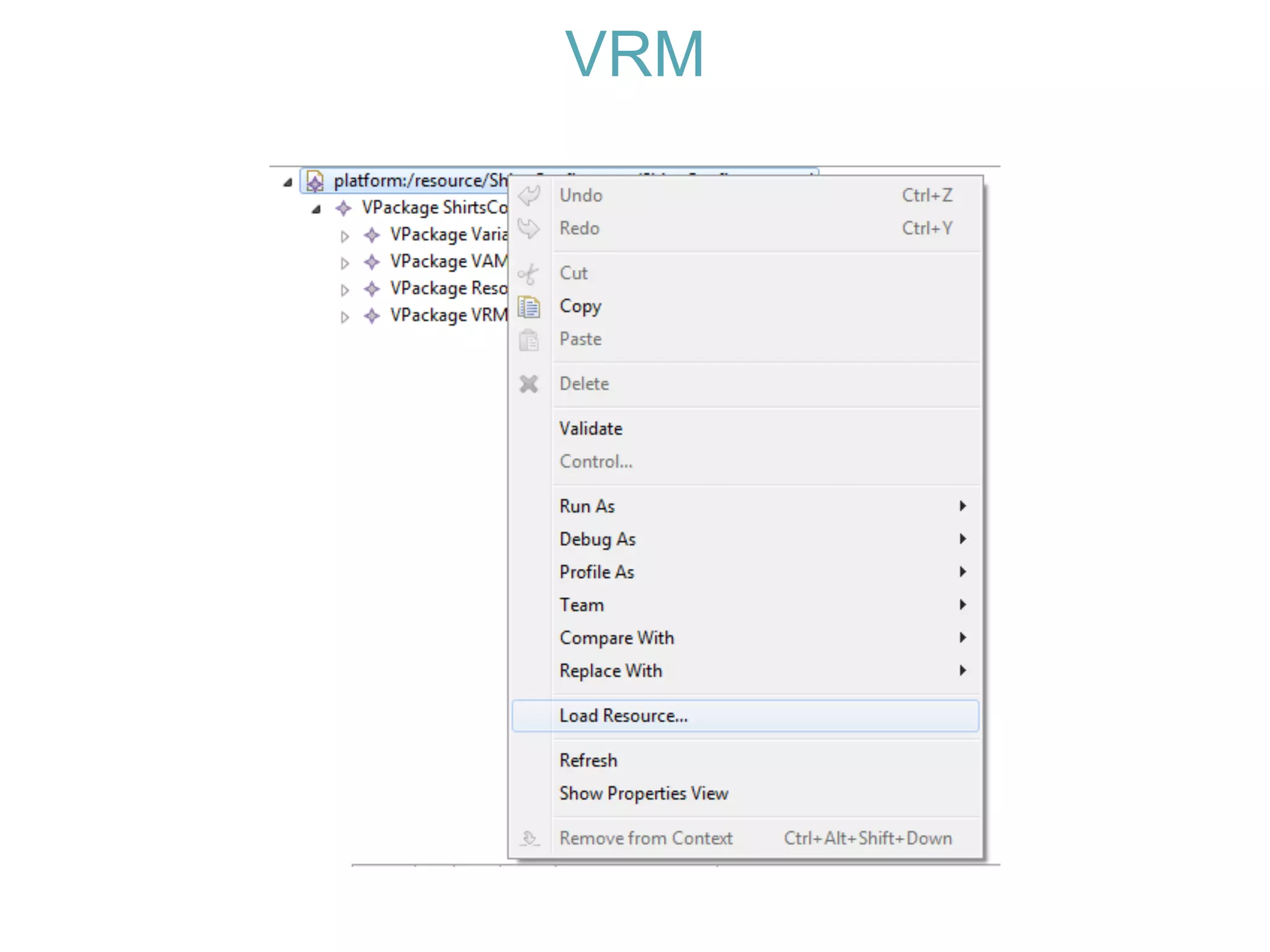
Task: Click the VPackage VAM diamond icon
Action: coord(371,262)
